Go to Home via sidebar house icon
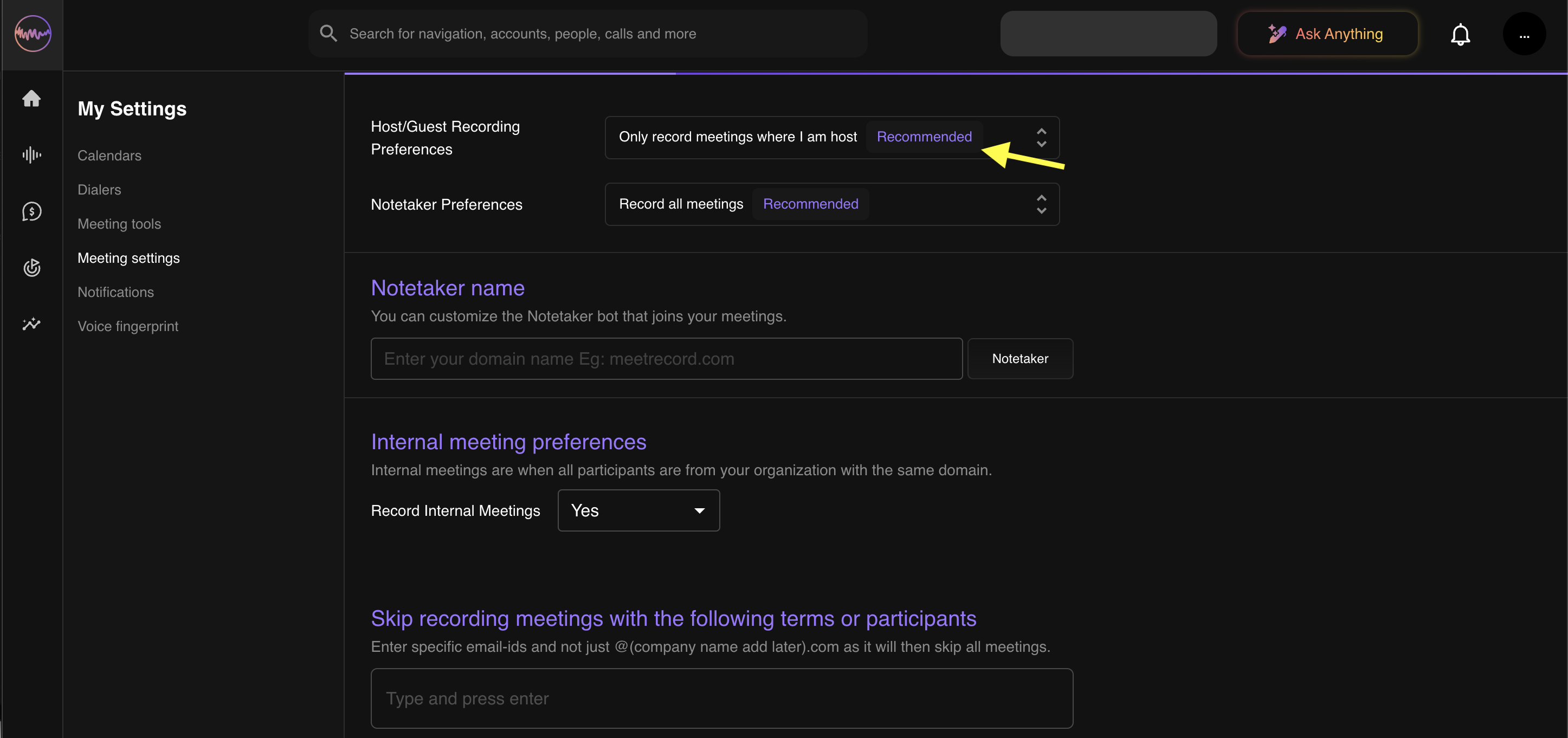The height and width of the screenshot is (738, 1568). coord(31,98)
